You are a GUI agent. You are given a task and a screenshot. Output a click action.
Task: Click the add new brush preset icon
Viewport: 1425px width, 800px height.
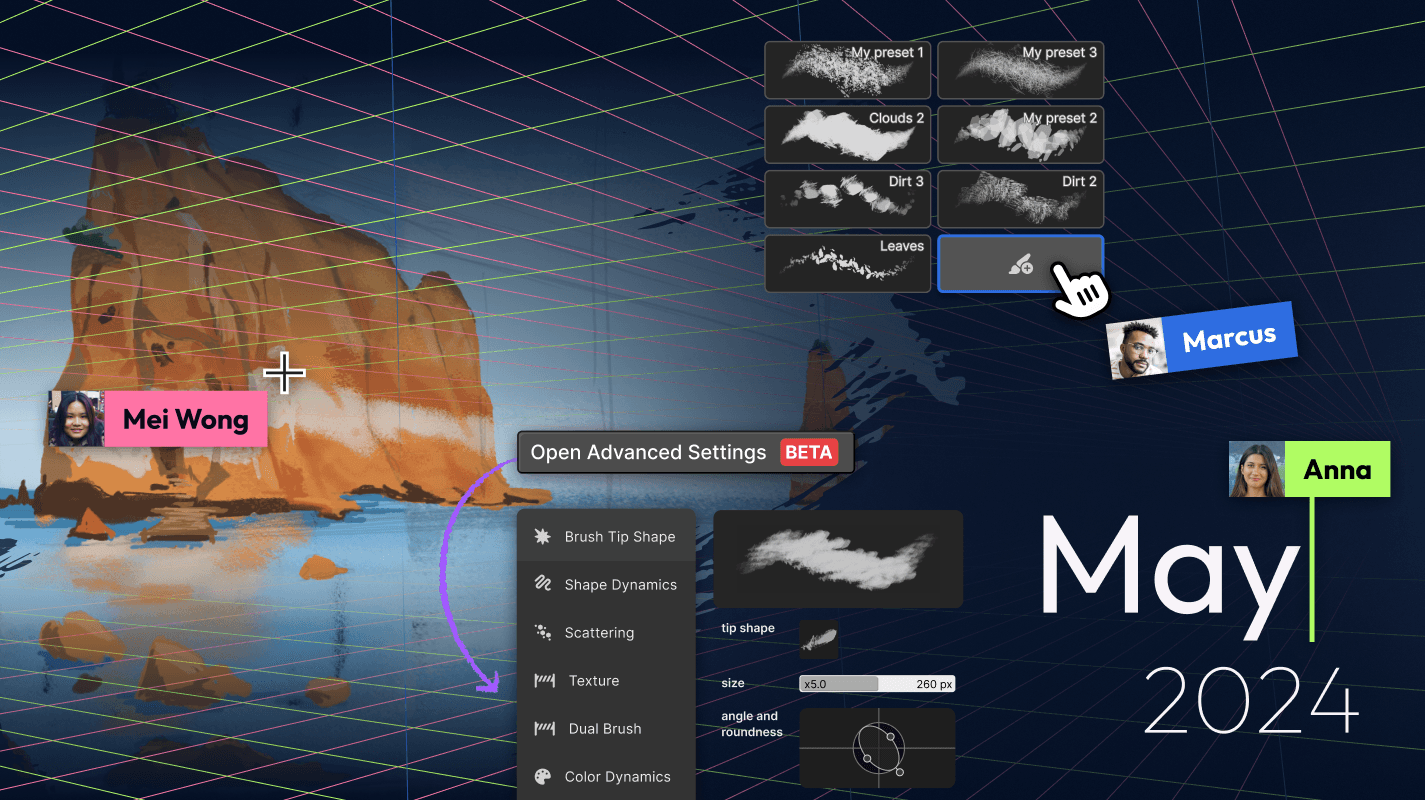(x=1020, y=265)
